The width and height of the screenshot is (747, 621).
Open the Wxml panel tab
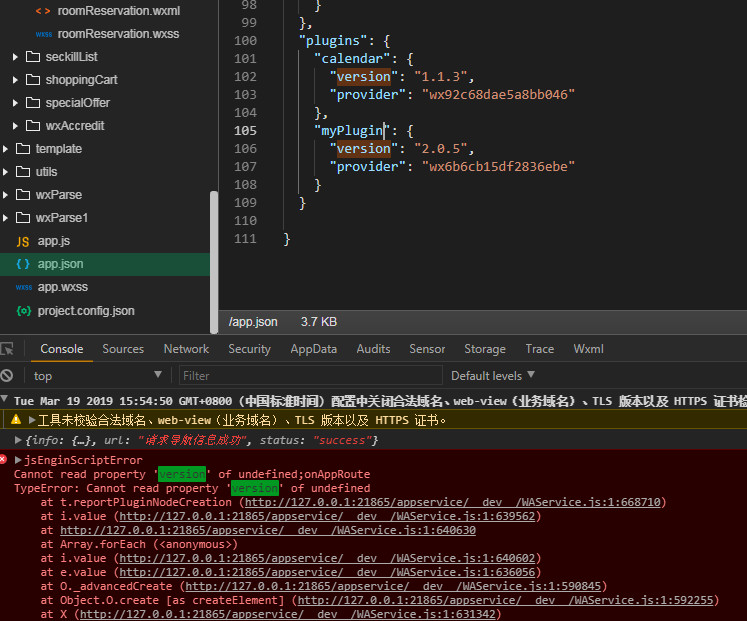coord(588,349)
